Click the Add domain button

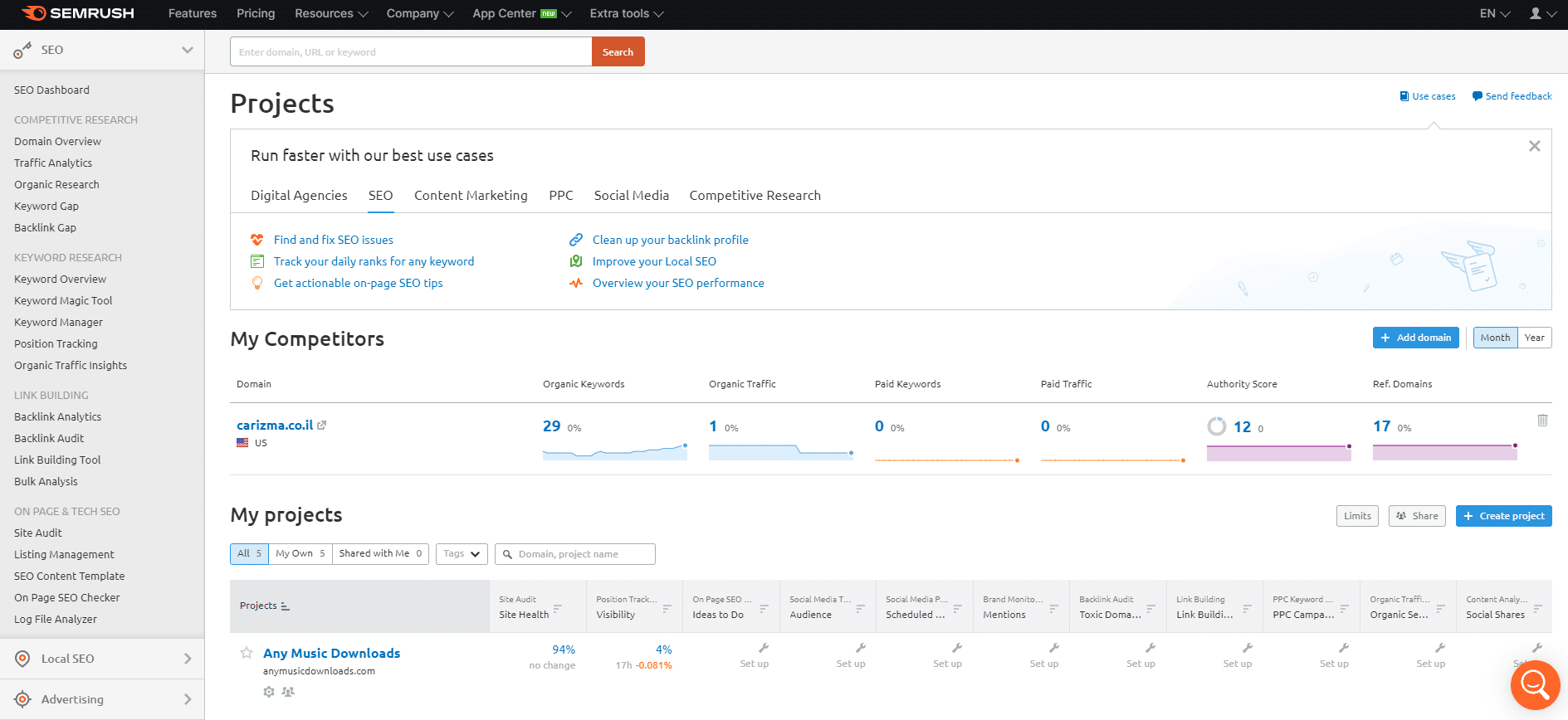pyautogui.click(x=1415, y=338)
